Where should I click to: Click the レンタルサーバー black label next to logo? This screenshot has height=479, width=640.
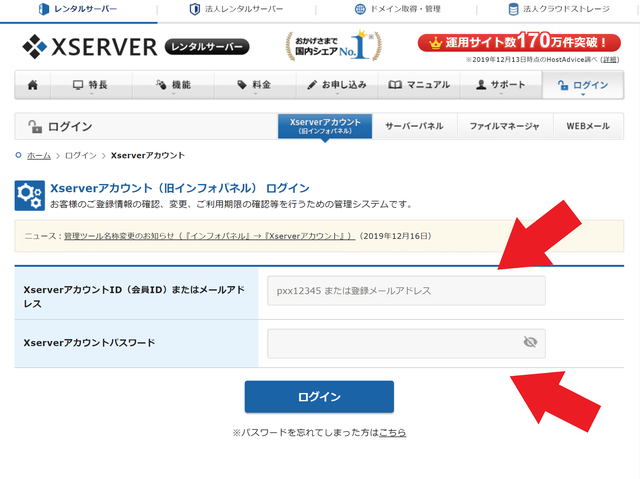pyautogui.click(x=207, y=47)
